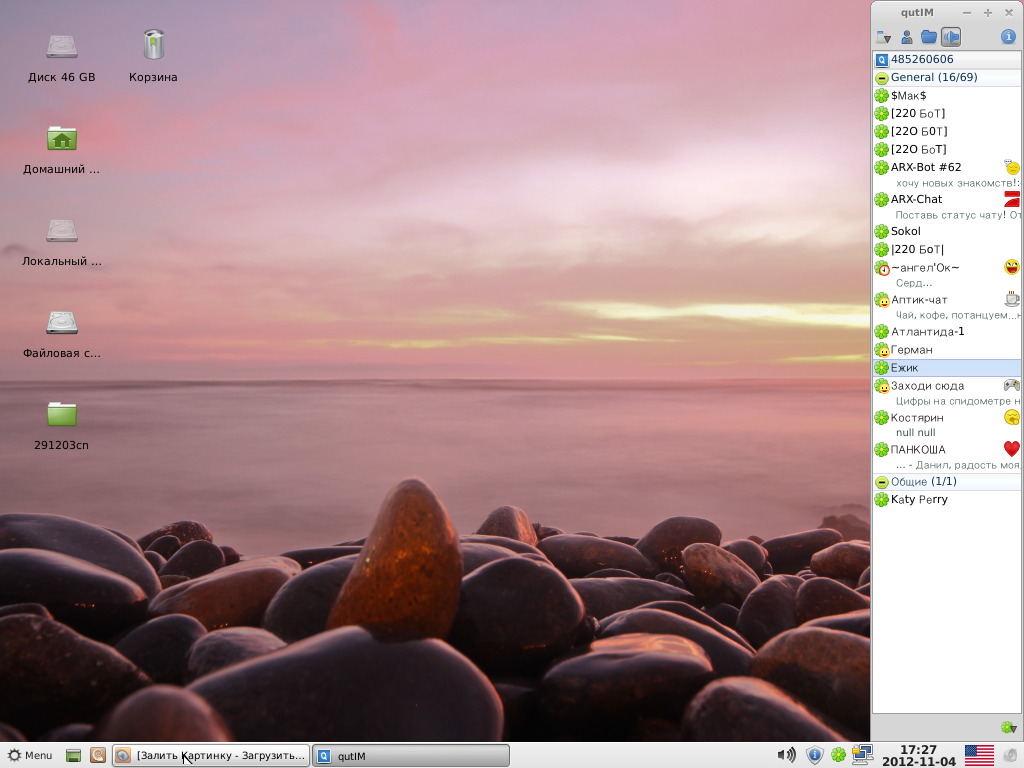Click the faded speaker icon at taskbar end
Image resolution: width=1024 pixels, height=768 pixels.
(1011, 756)
